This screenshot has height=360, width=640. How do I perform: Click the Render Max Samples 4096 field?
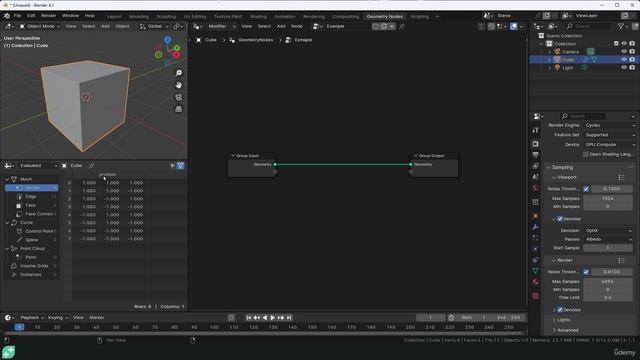pyautogui.click(x=608, y=282)
